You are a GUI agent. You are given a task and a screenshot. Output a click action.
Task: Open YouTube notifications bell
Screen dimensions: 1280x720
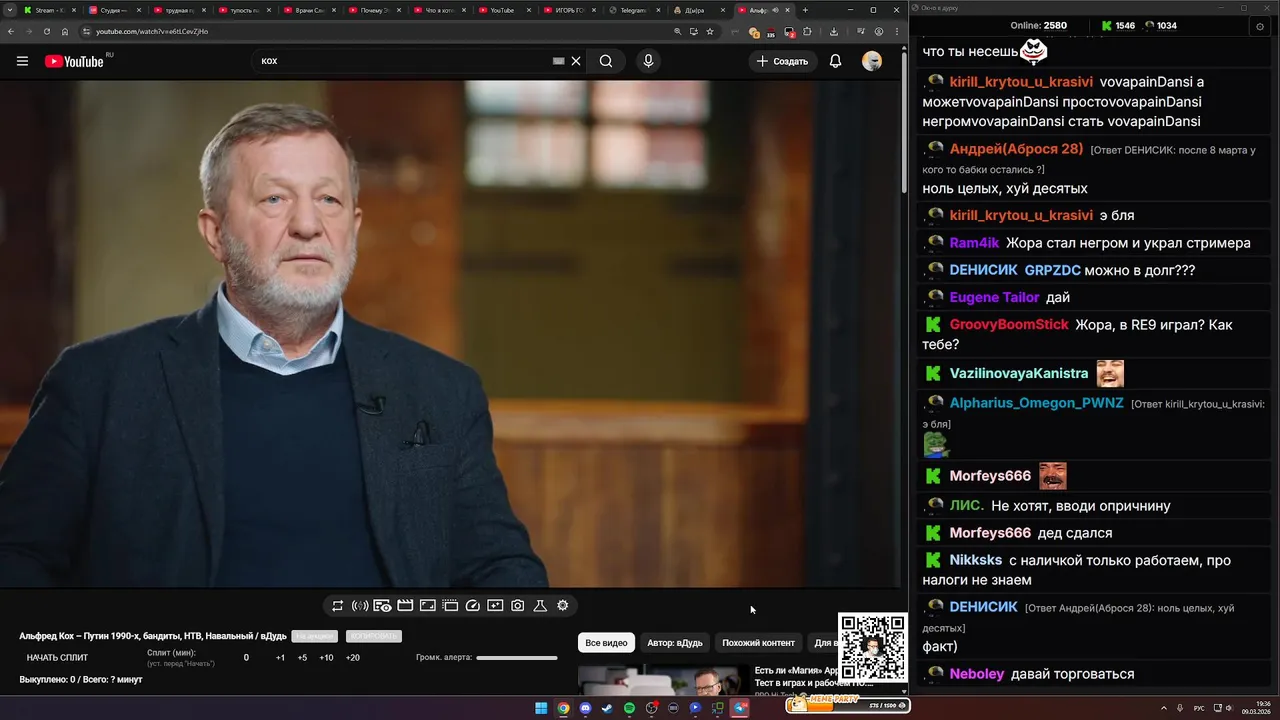tap(835, 61)
